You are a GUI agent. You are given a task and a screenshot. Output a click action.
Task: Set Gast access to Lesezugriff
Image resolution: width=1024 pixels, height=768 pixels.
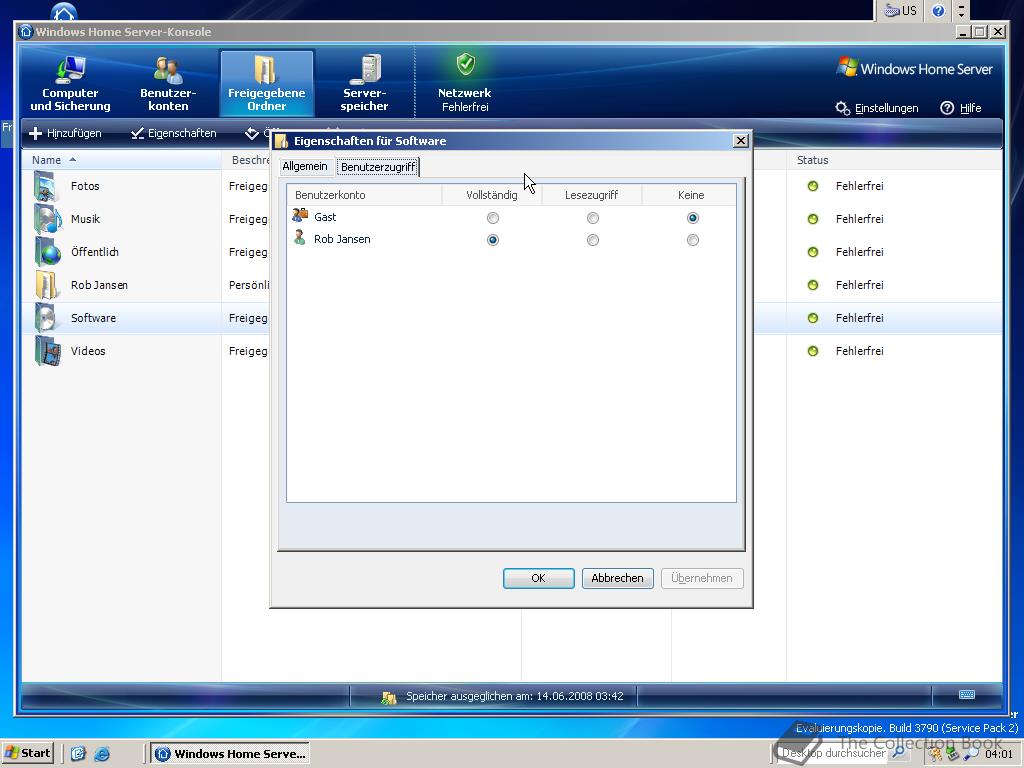tap(593, 218)
